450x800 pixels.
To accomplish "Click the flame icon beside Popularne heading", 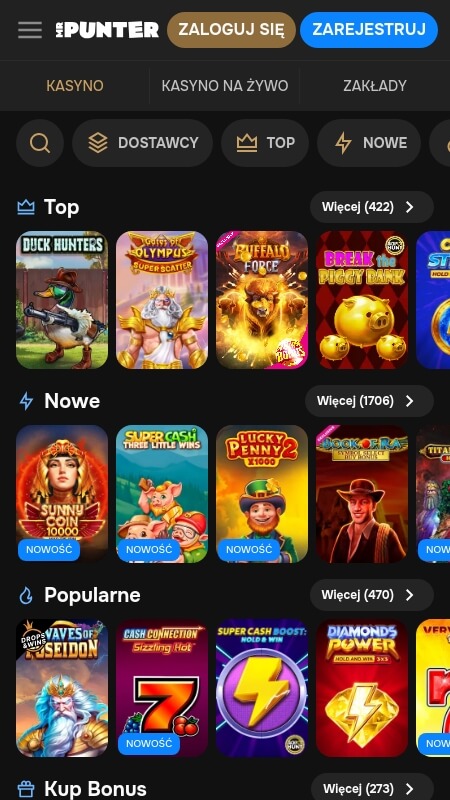I will point(26,595).
